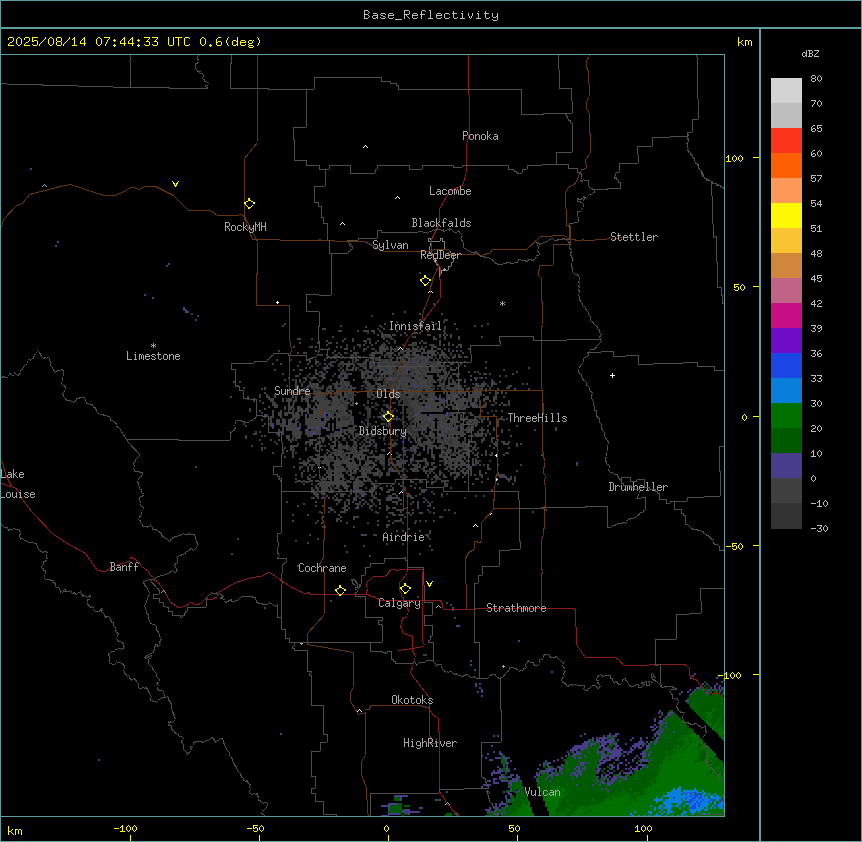Select the yellow diamond marker above Calgary label
This screenshot has height=842, width=862.
click(x=405, y=589)
